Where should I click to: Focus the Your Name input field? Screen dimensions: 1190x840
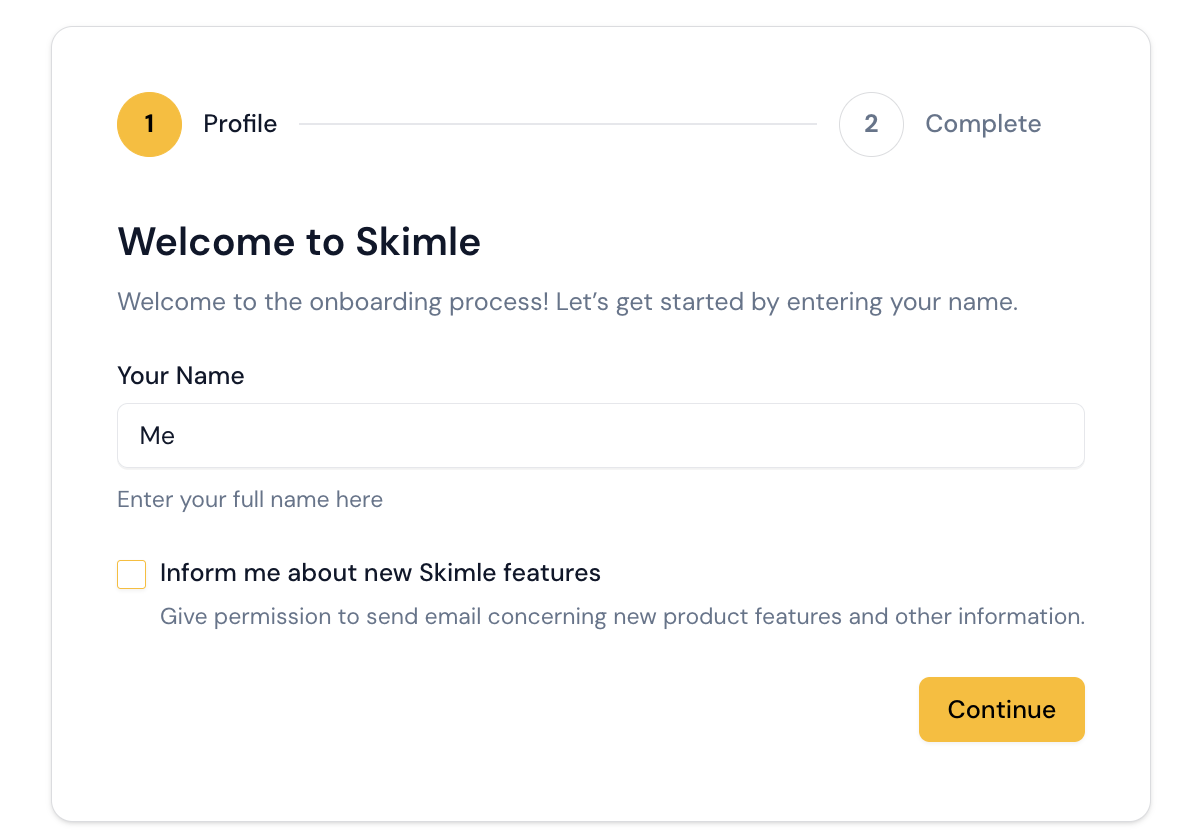click(x=600, y=436)
